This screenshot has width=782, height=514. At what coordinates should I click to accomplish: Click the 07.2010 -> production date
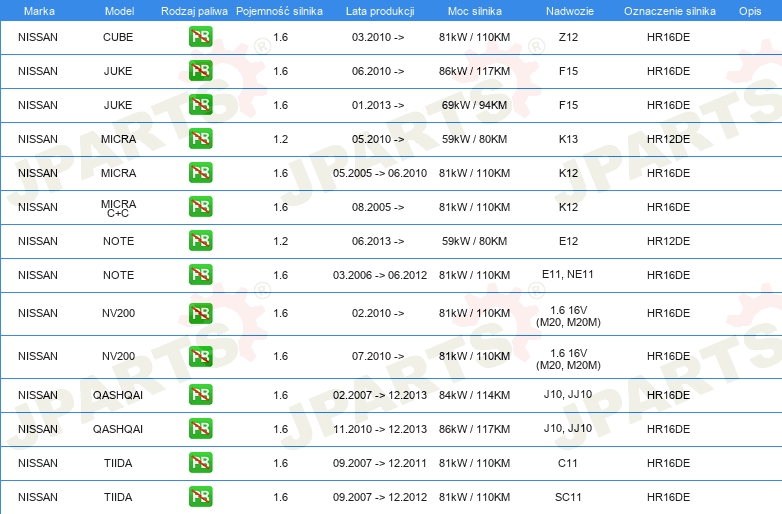[378, 356]
